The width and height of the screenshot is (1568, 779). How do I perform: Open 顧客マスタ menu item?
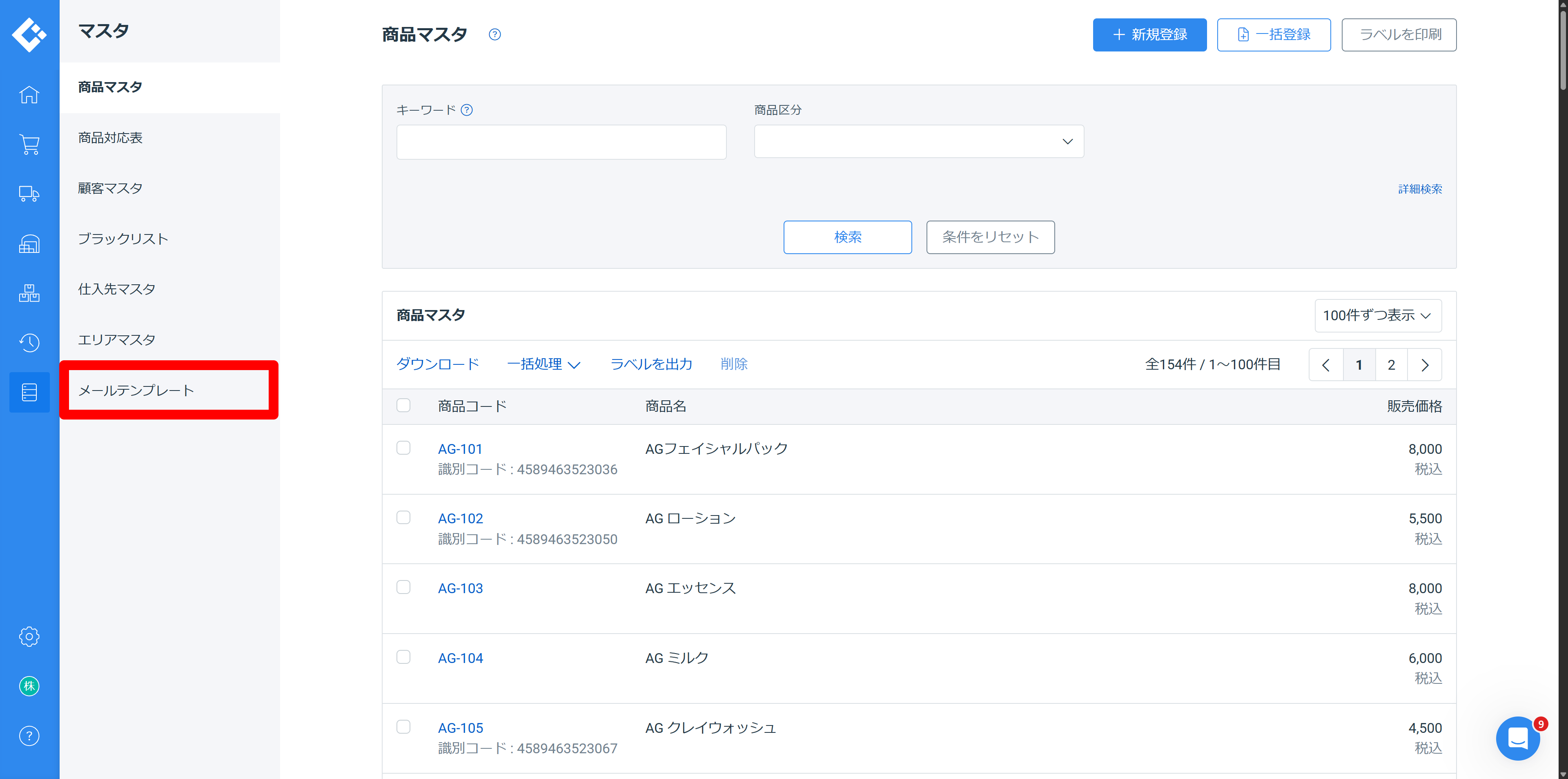tap(170, 188)
